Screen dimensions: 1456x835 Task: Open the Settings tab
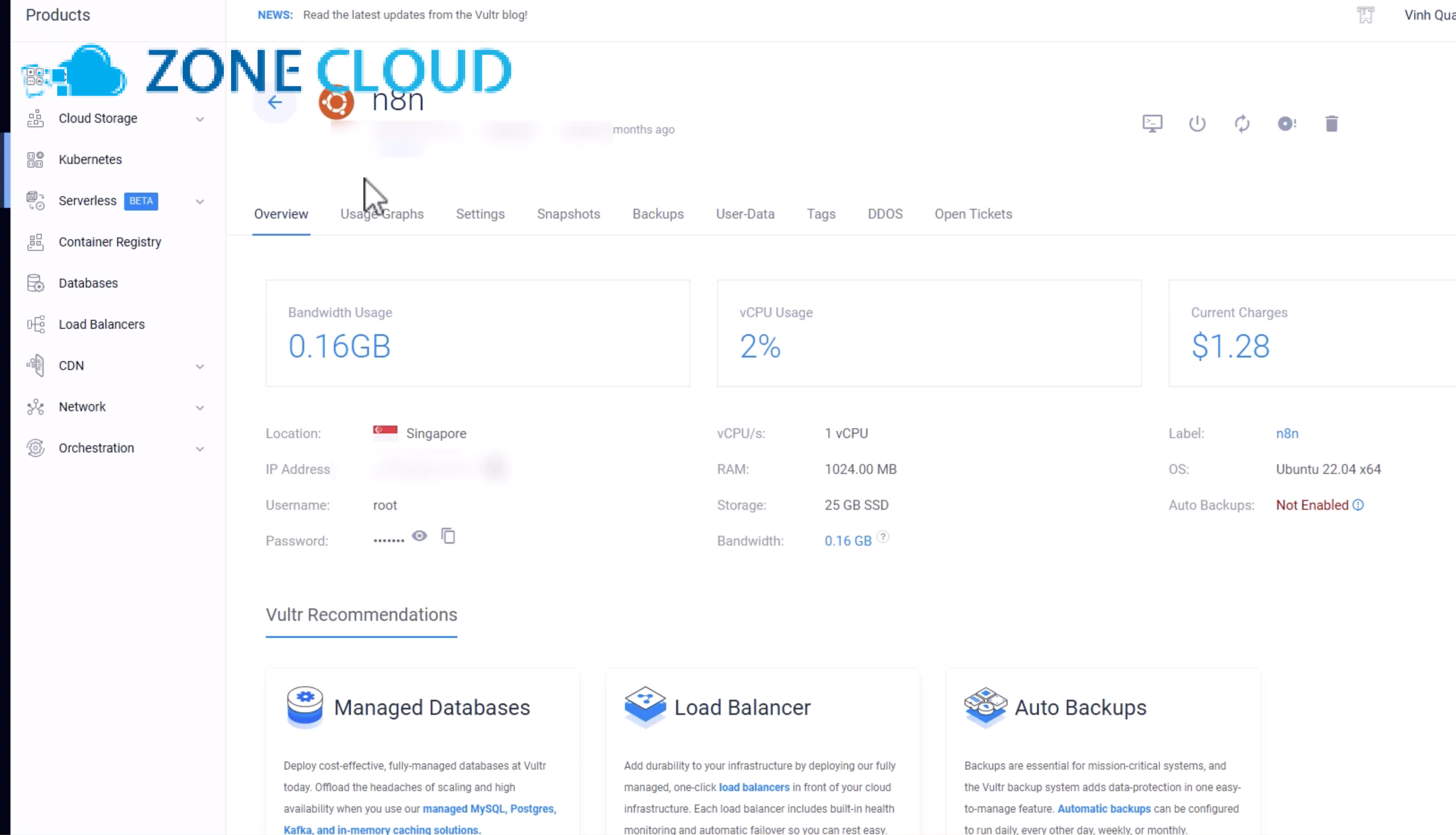[480, 214]
